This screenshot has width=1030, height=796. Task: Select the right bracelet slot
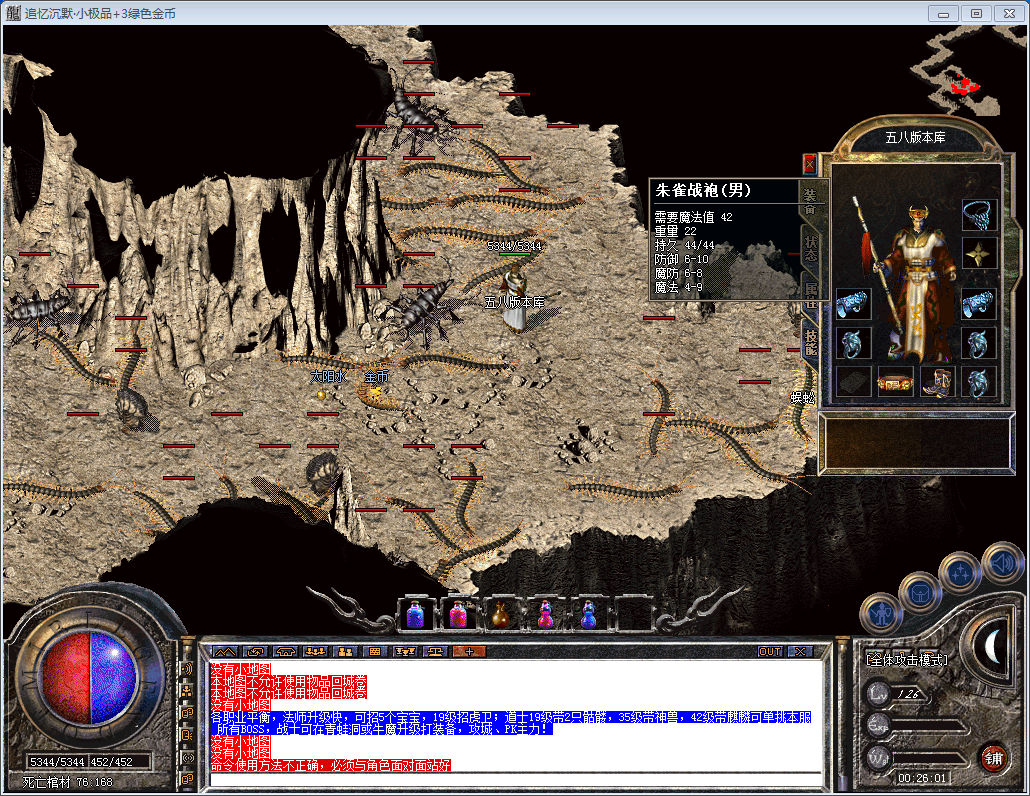[979, 304]
